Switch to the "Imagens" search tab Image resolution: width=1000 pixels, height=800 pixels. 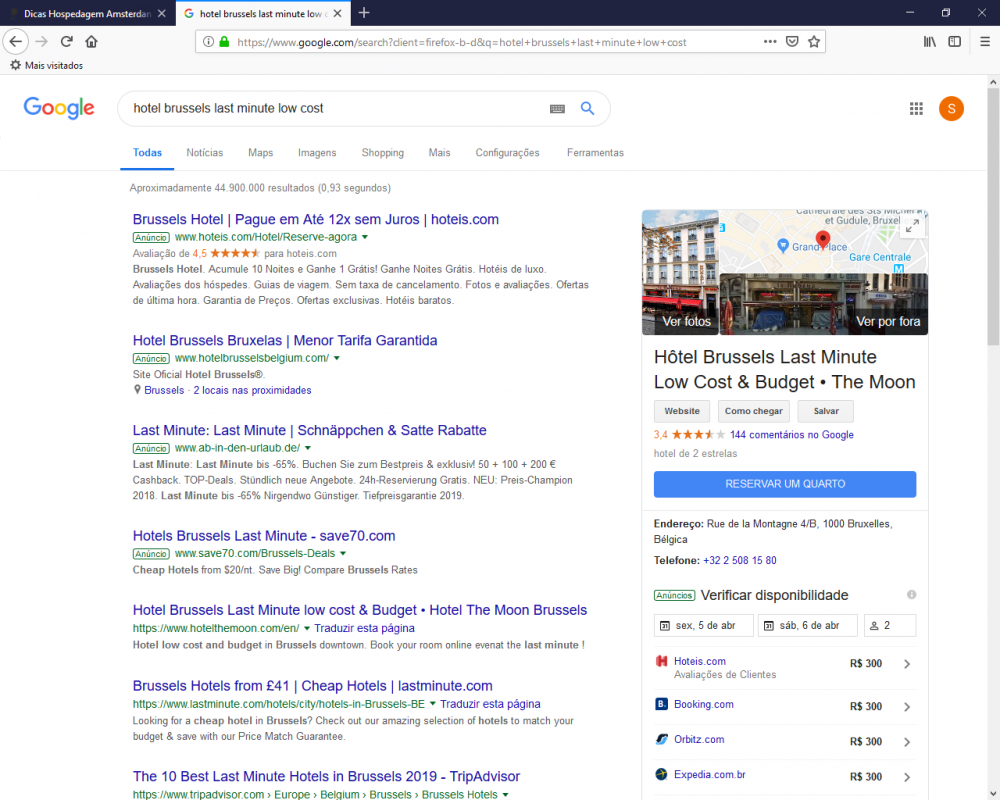[x=317, y=153]
